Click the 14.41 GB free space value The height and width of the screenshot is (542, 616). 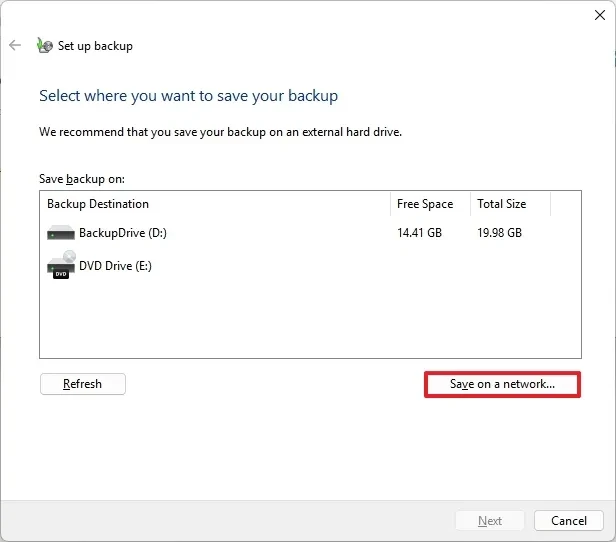pyautogui.click(x=419, y=233)
